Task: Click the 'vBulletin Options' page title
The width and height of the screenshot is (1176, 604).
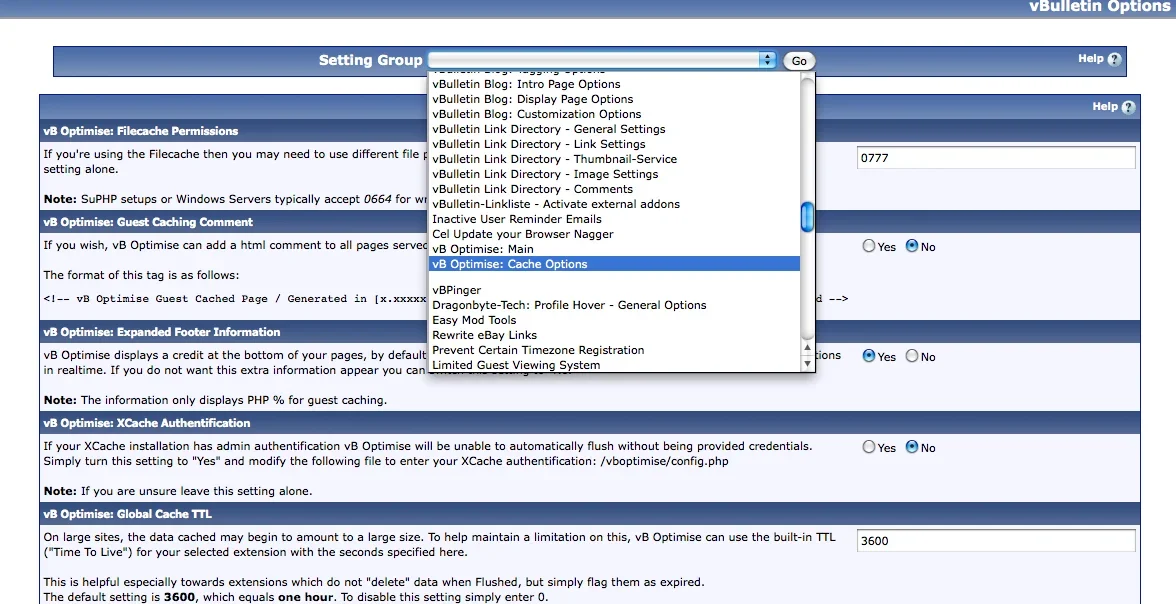Action: 1098,6
